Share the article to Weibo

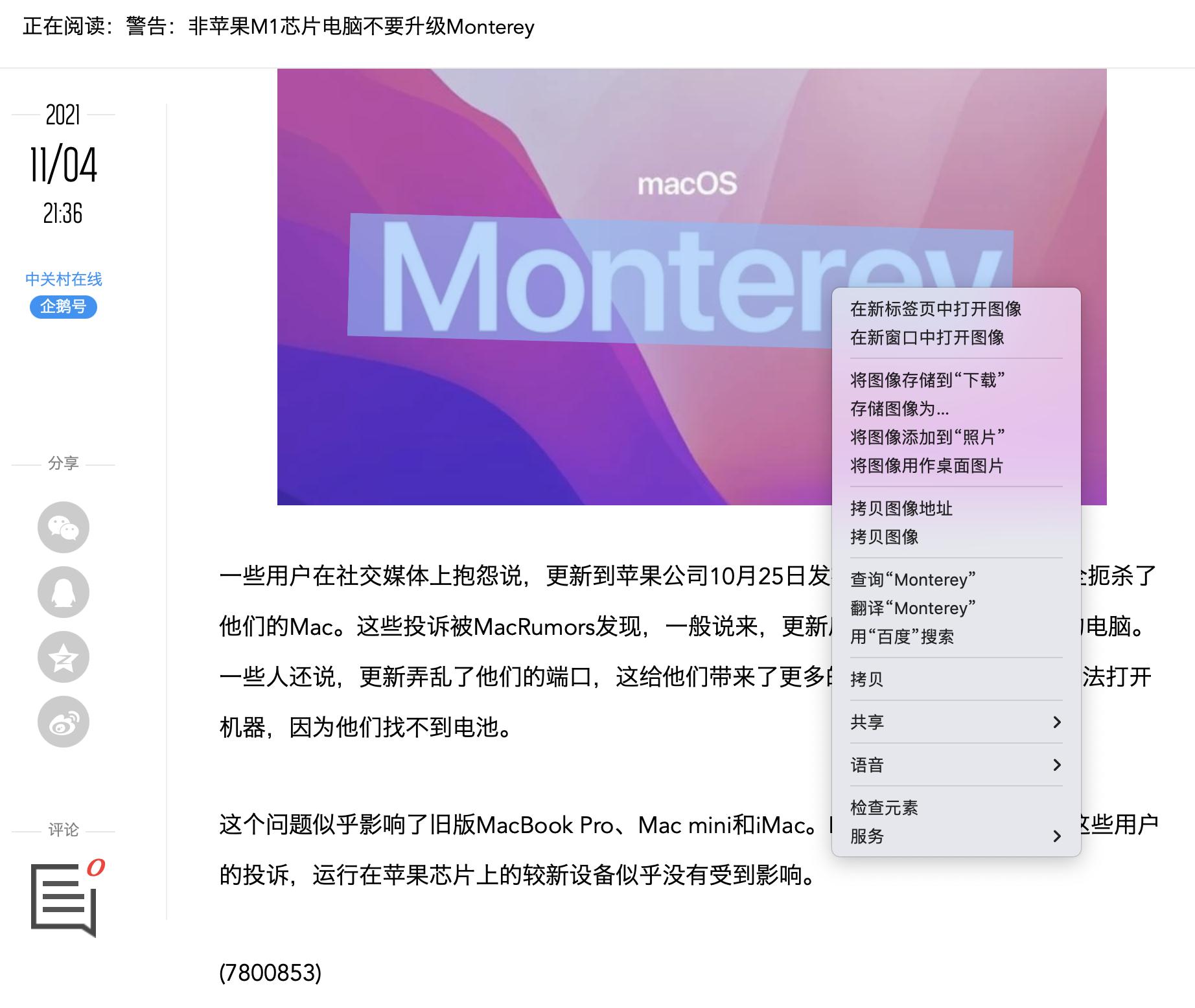[x=63, y=721]
